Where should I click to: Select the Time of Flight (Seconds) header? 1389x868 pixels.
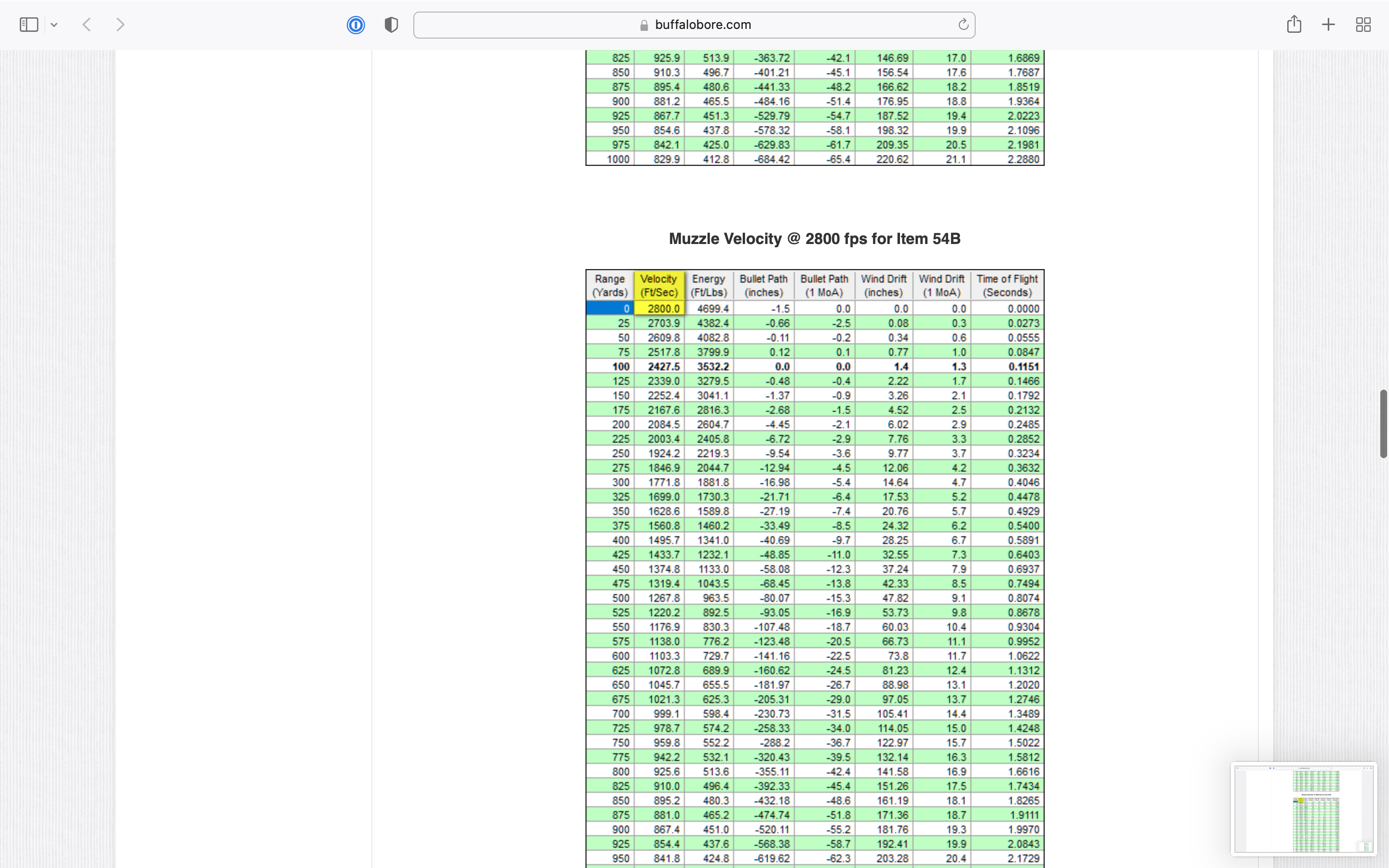coord(1008,285)
